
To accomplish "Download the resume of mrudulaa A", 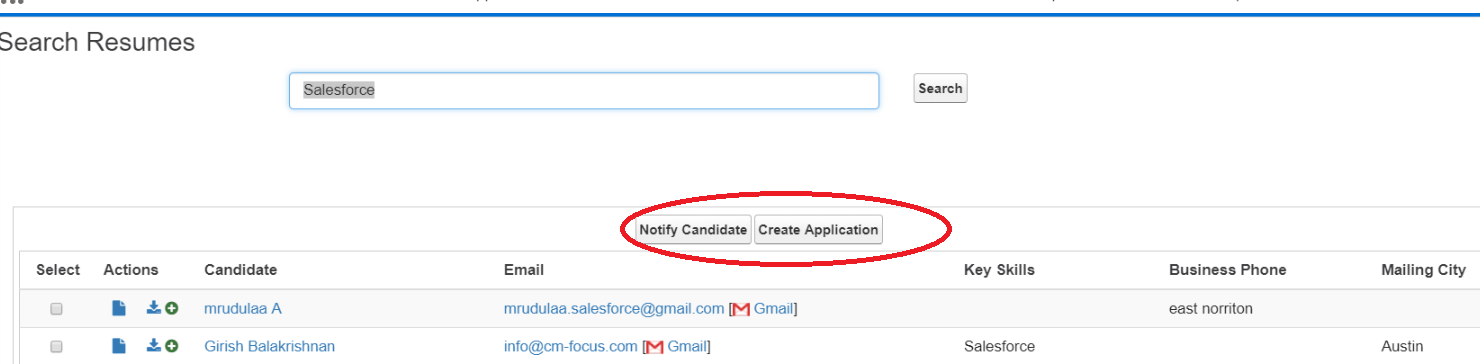I will point(153,309).
